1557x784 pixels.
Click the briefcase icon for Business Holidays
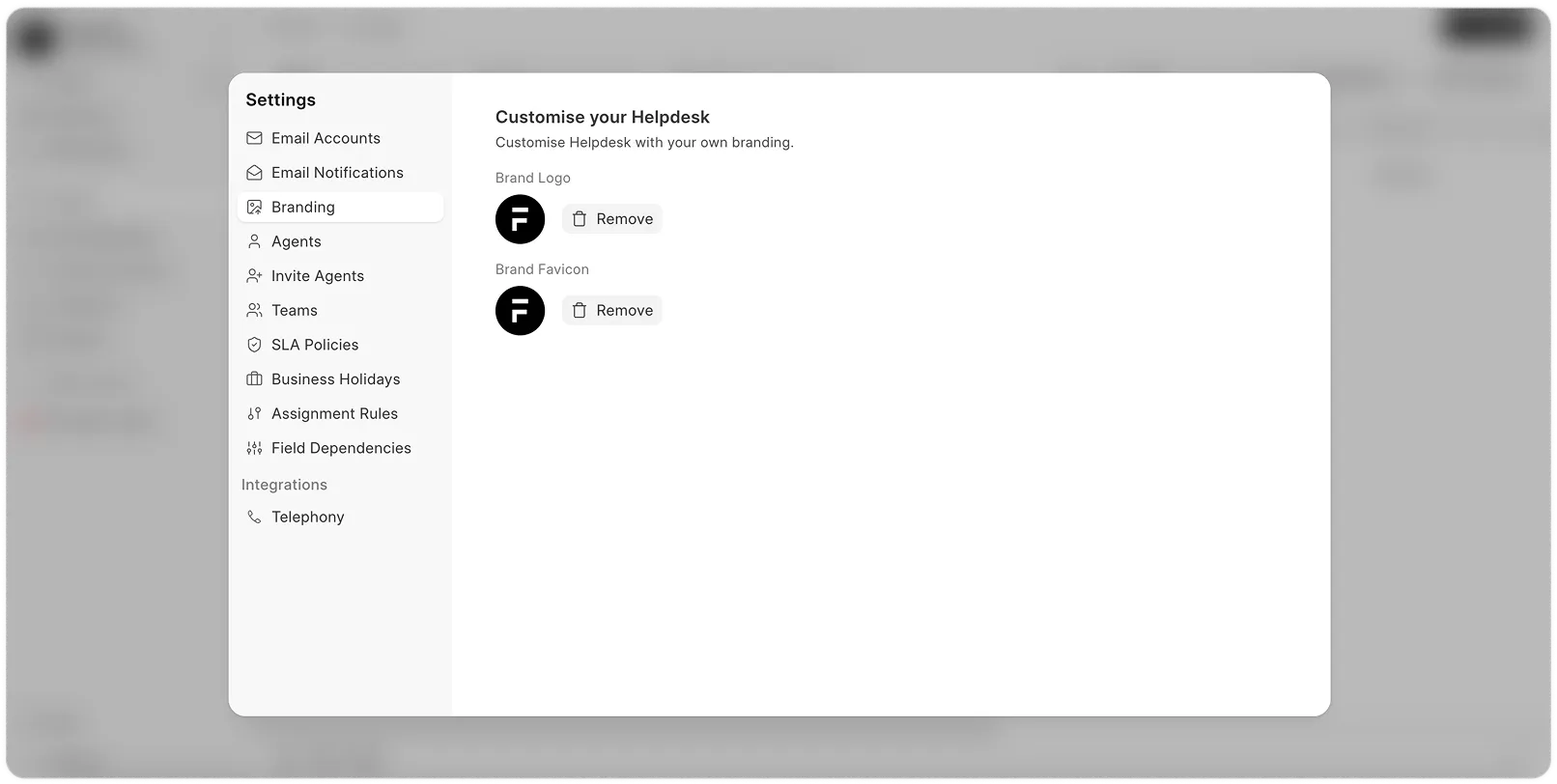(x=254, y=379)
